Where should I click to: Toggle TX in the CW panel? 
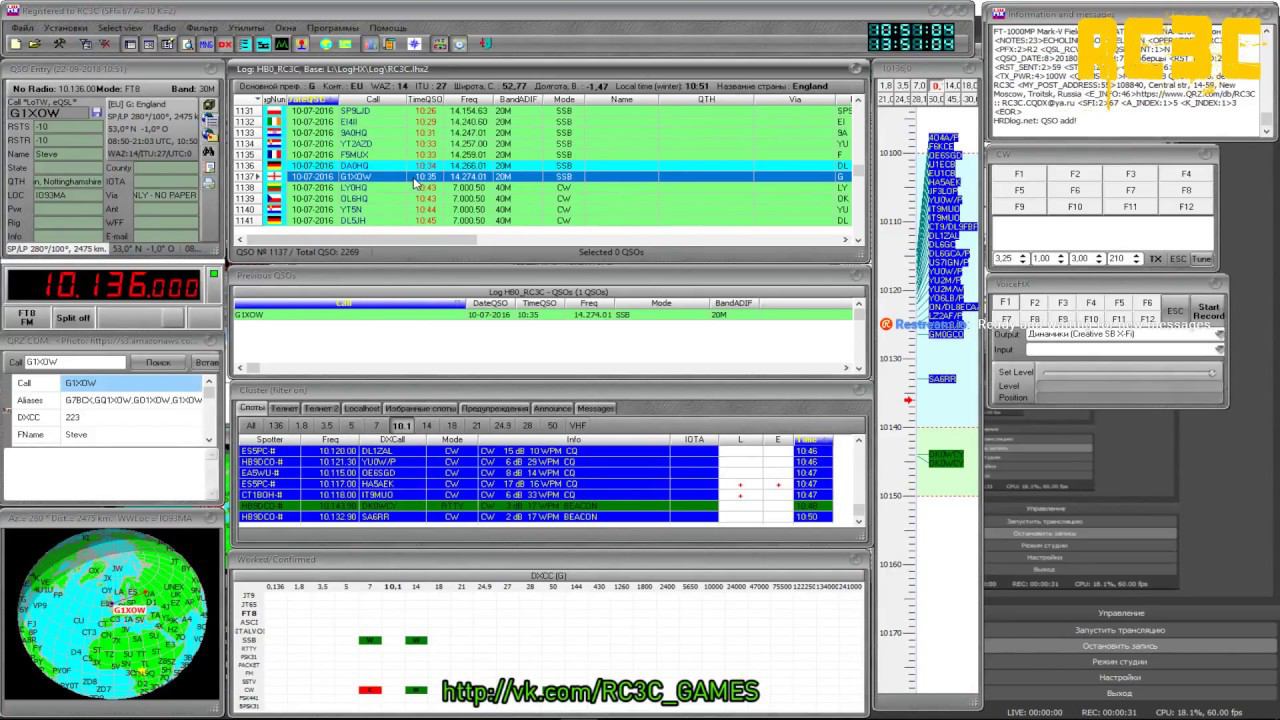coord(1155,259)
